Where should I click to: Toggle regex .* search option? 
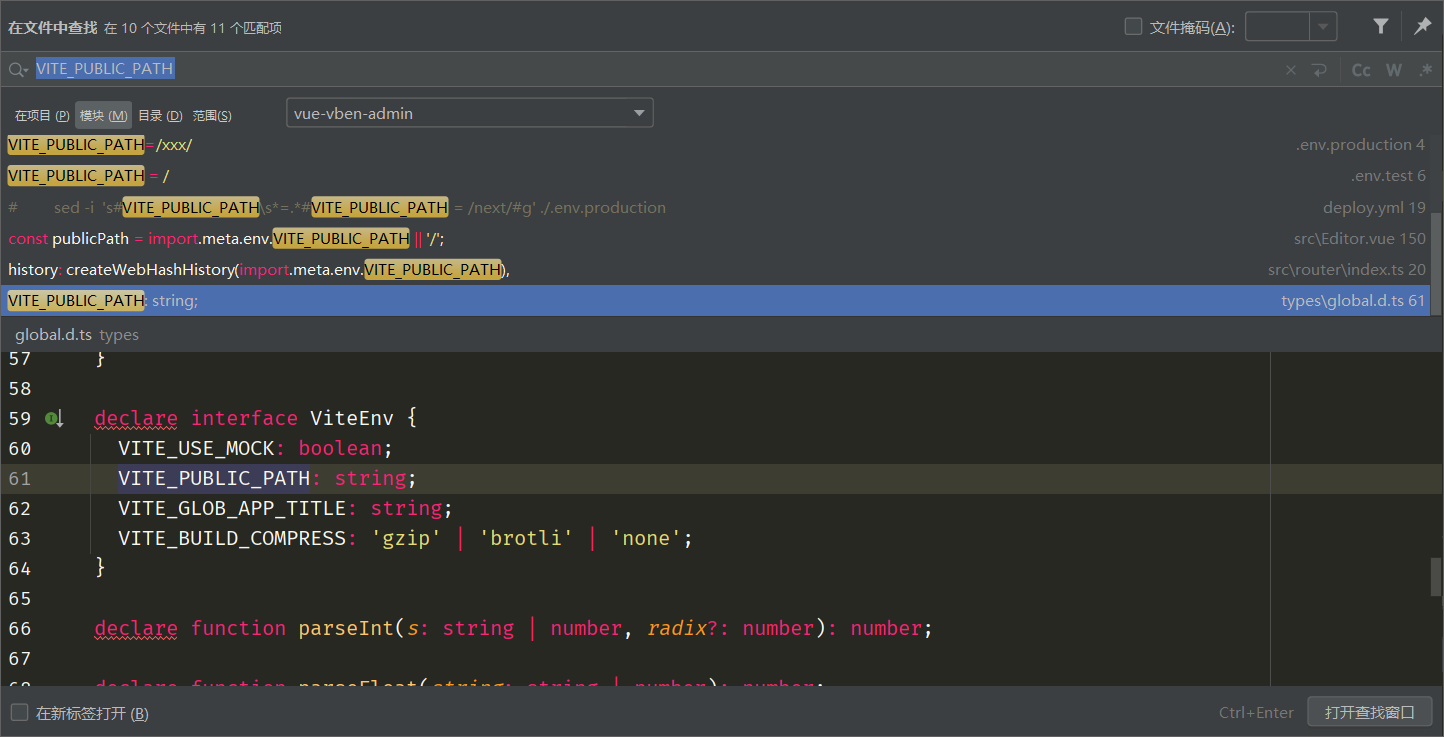1426,70
